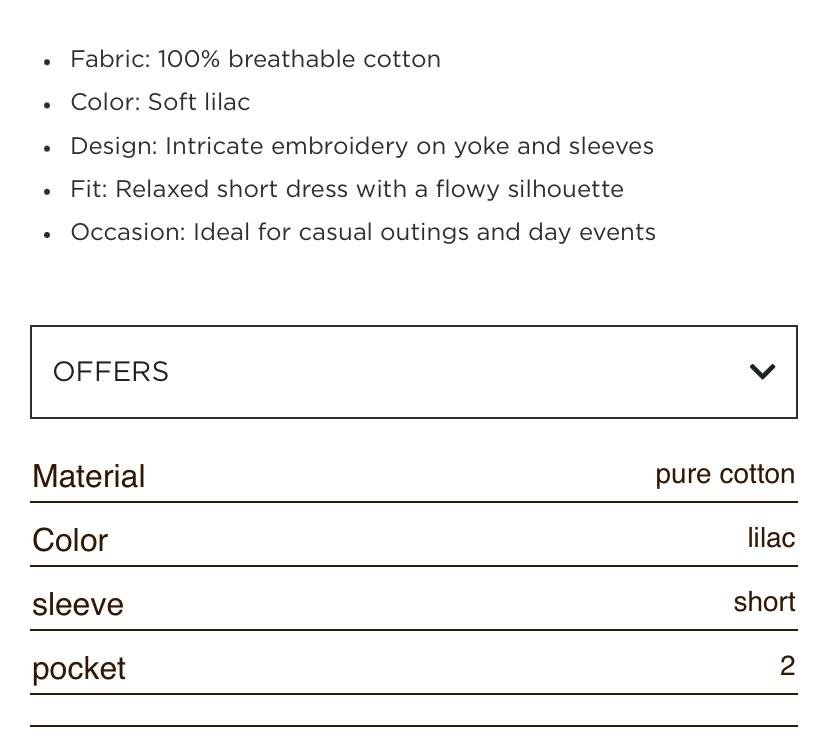Viewport: 828px width, 754px height.
Task: Click the Color Soft lilac bullet
Action: (x=160, y=102)
